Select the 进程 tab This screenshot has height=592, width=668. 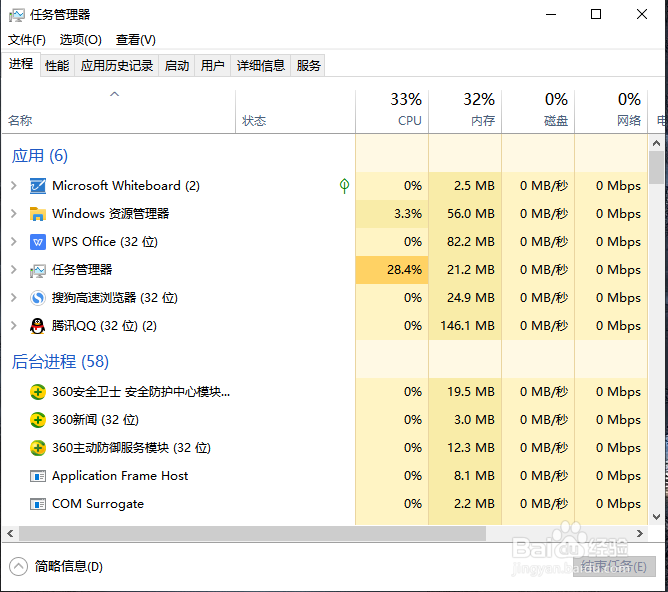(21, 64)
